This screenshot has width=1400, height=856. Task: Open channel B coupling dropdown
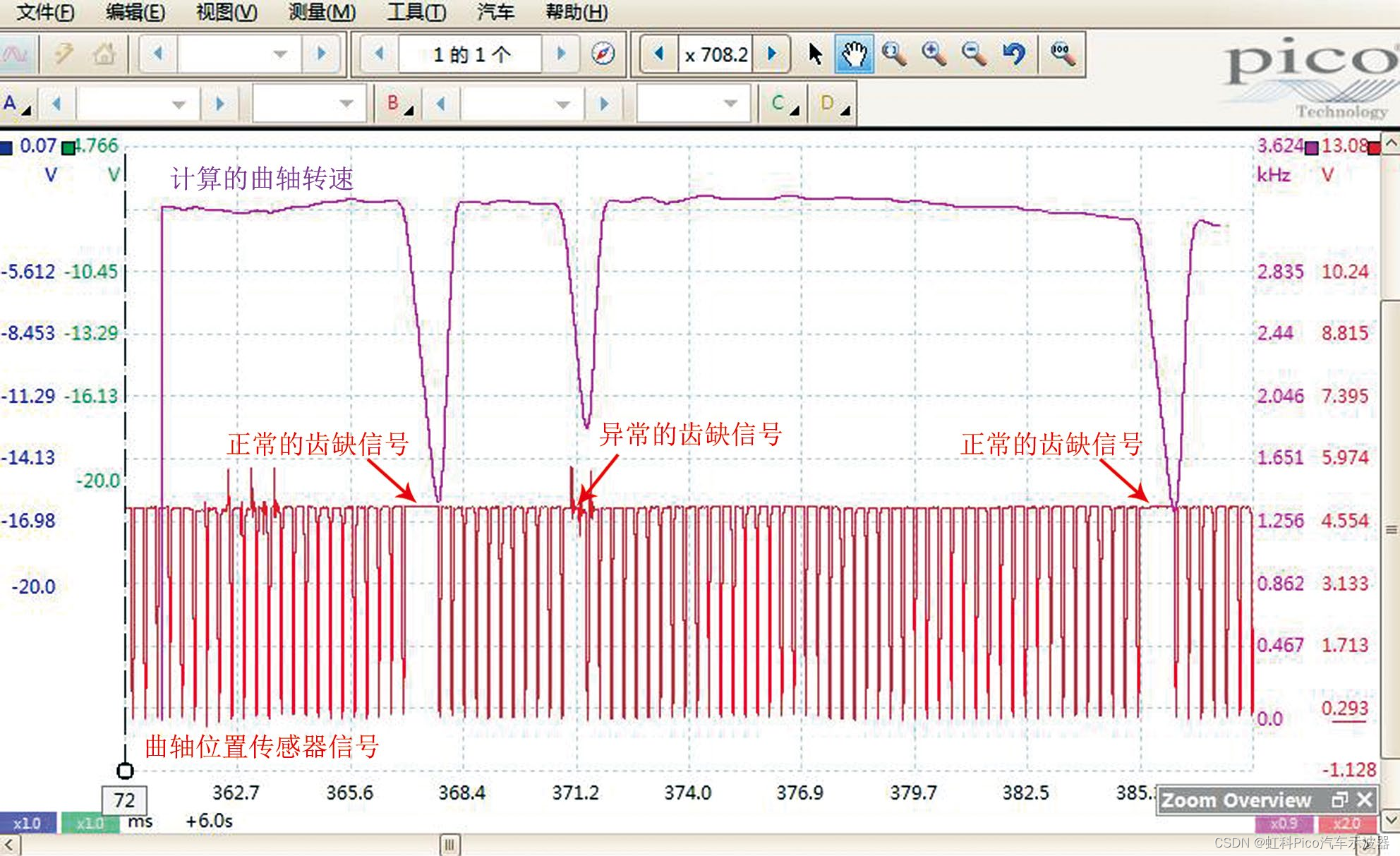(730, 104)
